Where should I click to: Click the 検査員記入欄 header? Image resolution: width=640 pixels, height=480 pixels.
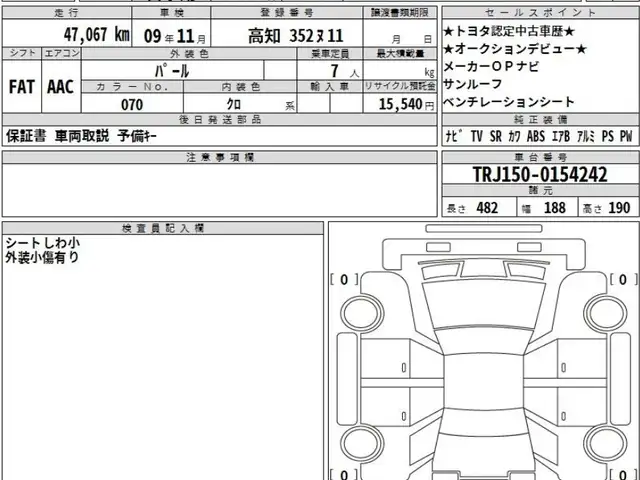point(162,228)
